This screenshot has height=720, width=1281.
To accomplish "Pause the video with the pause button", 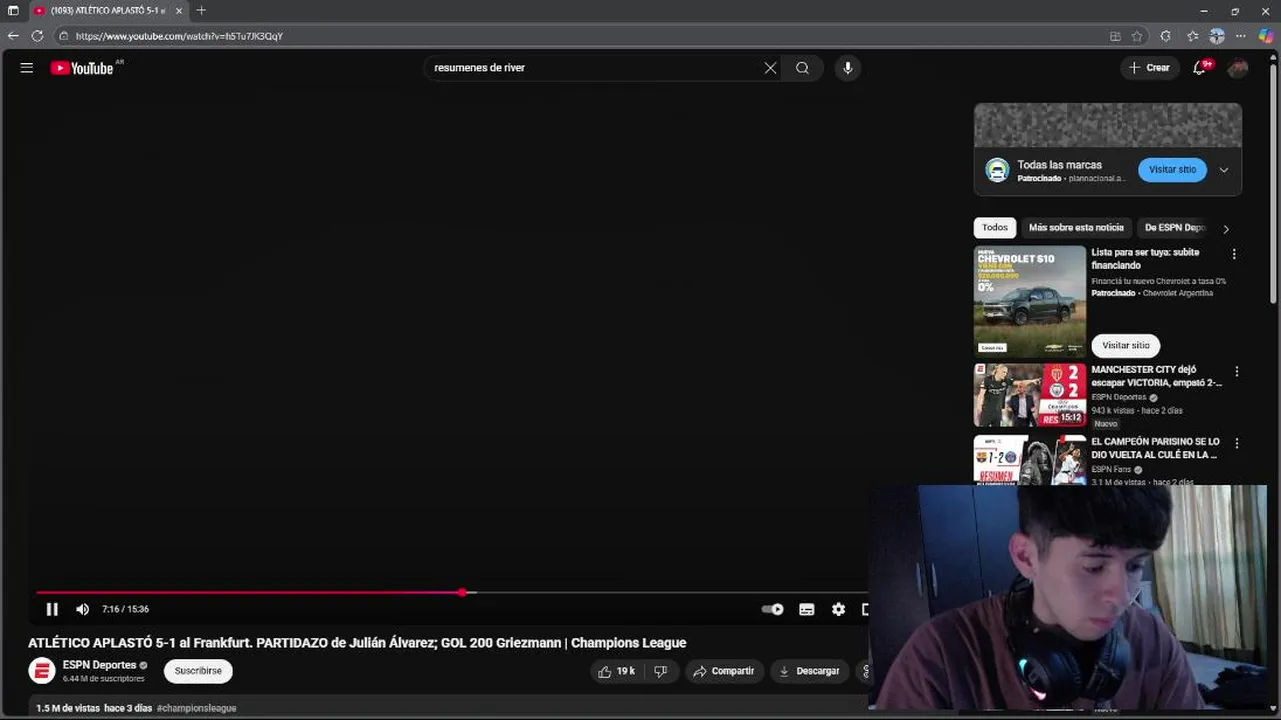I will 52,609.
